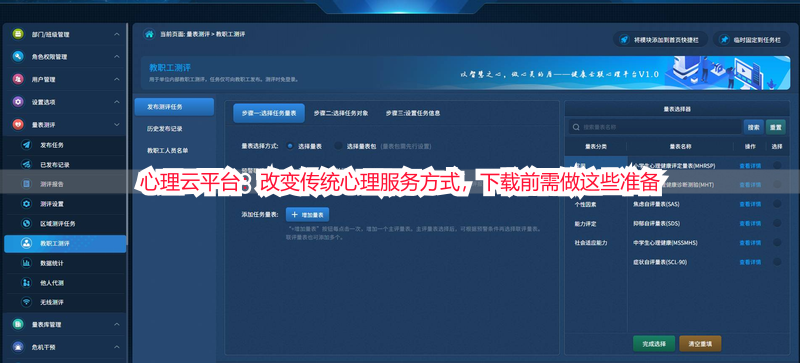The width and height of the screenshot is (800, 363).
Task: Select the 能力评定 scale category
Action: (585, 224)
